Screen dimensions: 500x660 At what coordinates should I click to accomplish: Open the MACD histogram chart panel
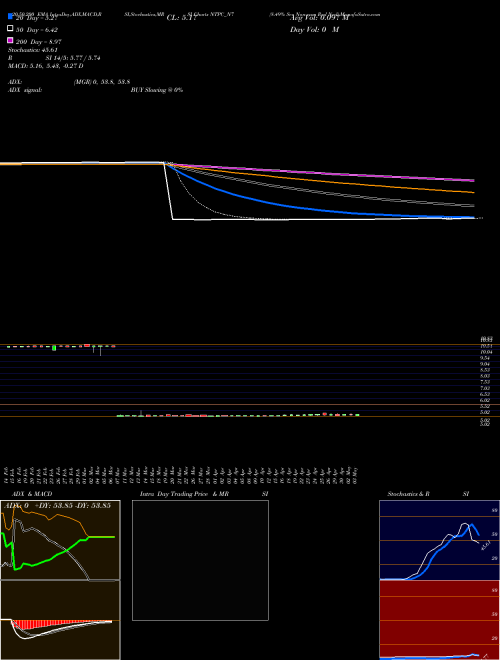coord(60,620)
